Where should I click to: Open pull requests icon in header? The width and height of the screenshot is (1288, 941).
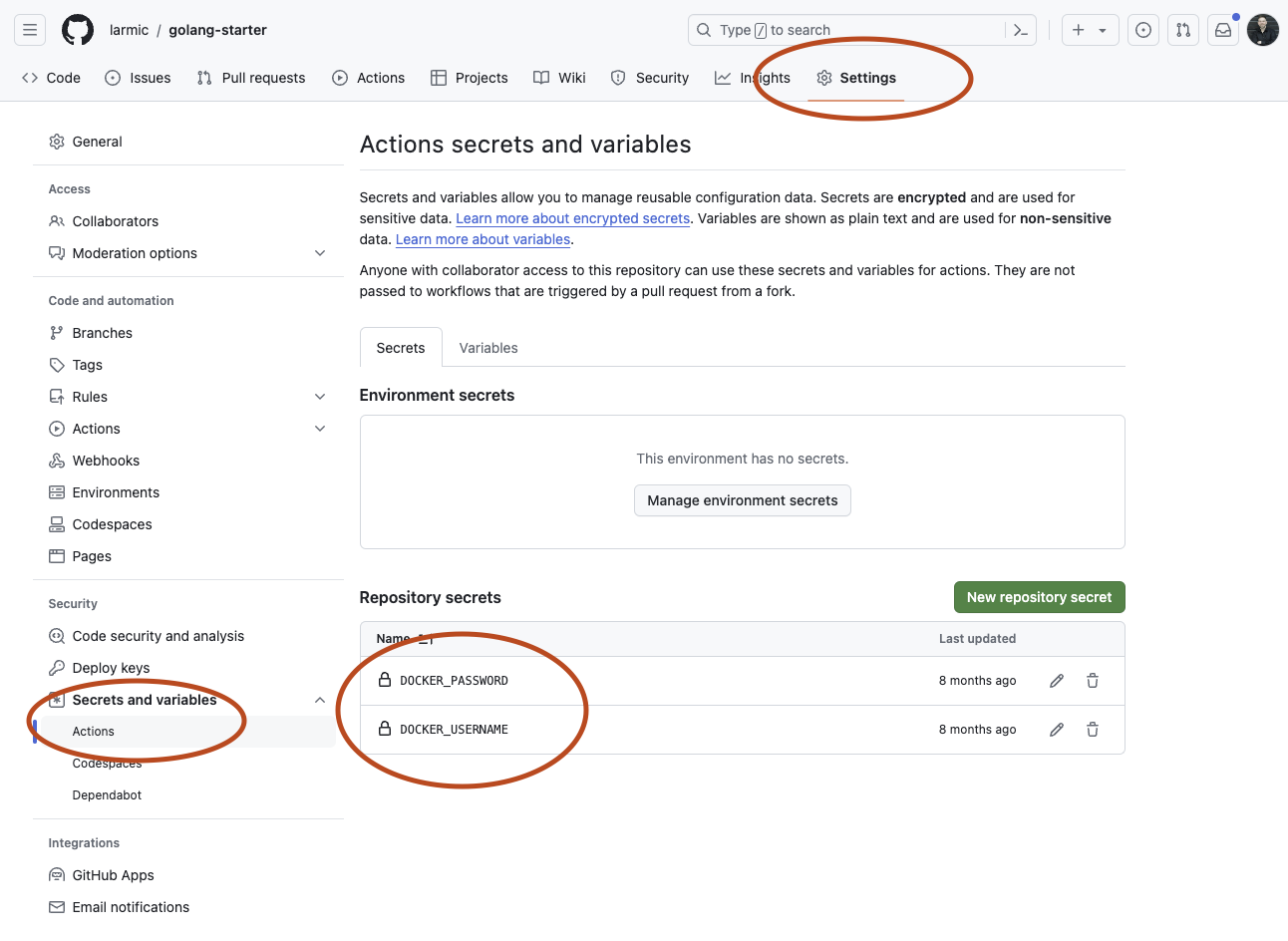point(1183,30)
